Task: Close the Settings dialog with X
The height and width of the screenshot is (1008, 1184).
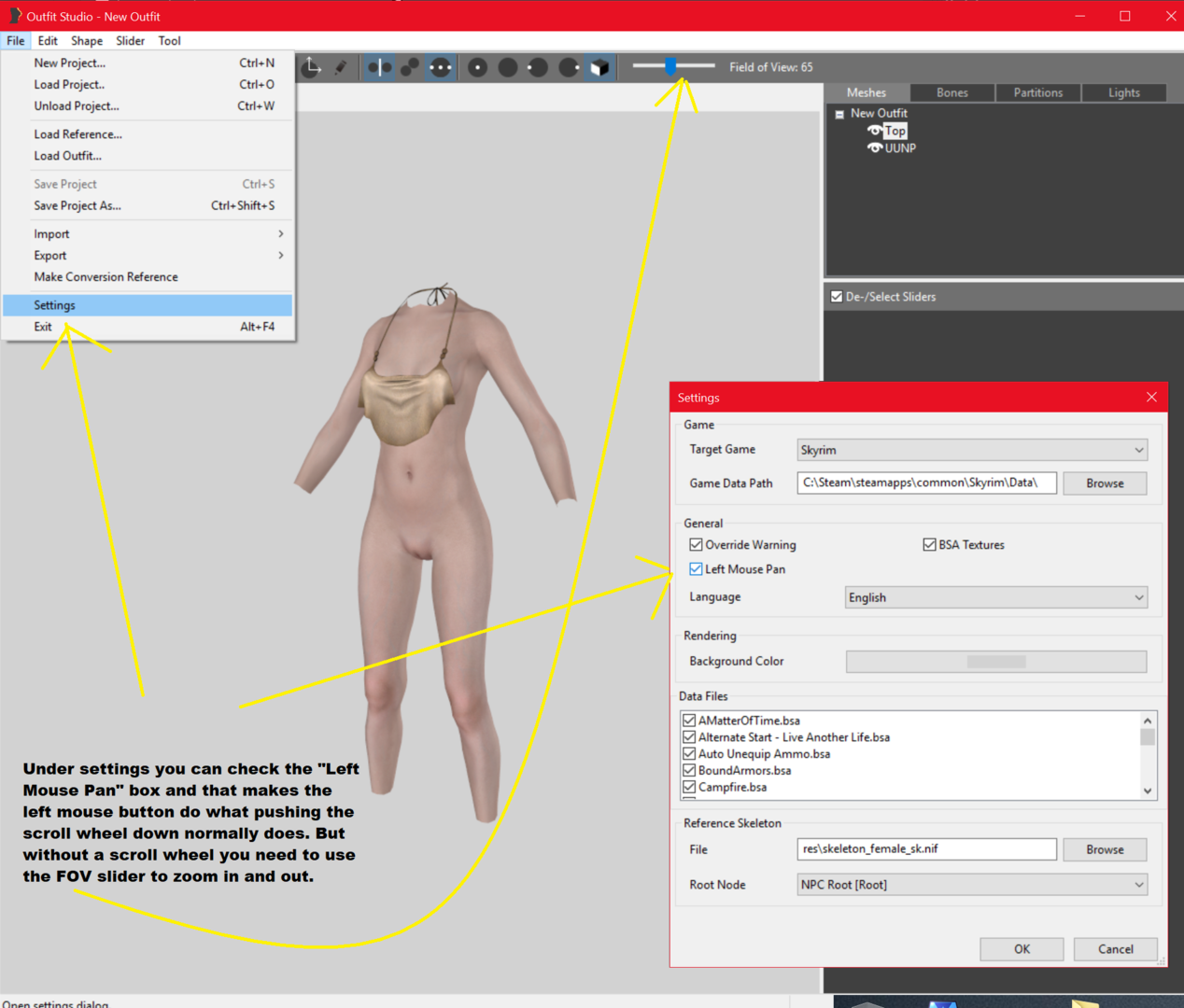Action: (1151, 398)
